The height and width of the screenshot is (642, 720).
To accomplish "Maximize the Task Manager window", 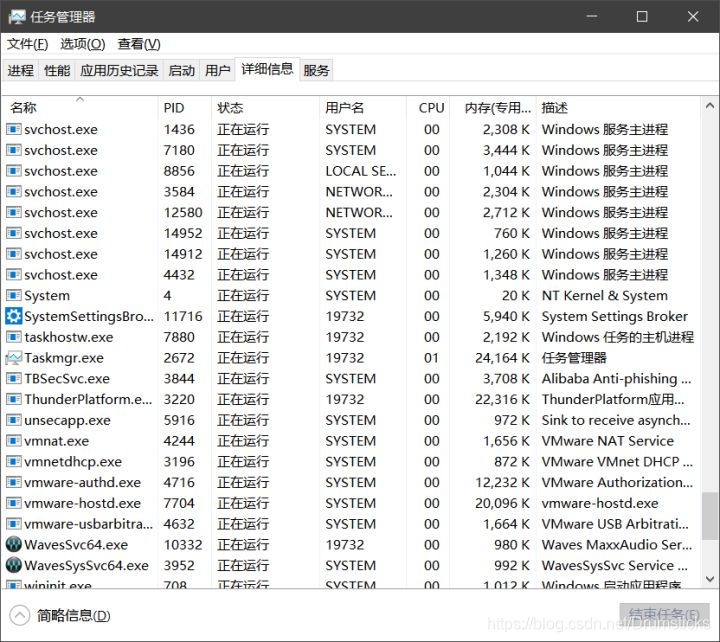I will click(x=642, y=17).
